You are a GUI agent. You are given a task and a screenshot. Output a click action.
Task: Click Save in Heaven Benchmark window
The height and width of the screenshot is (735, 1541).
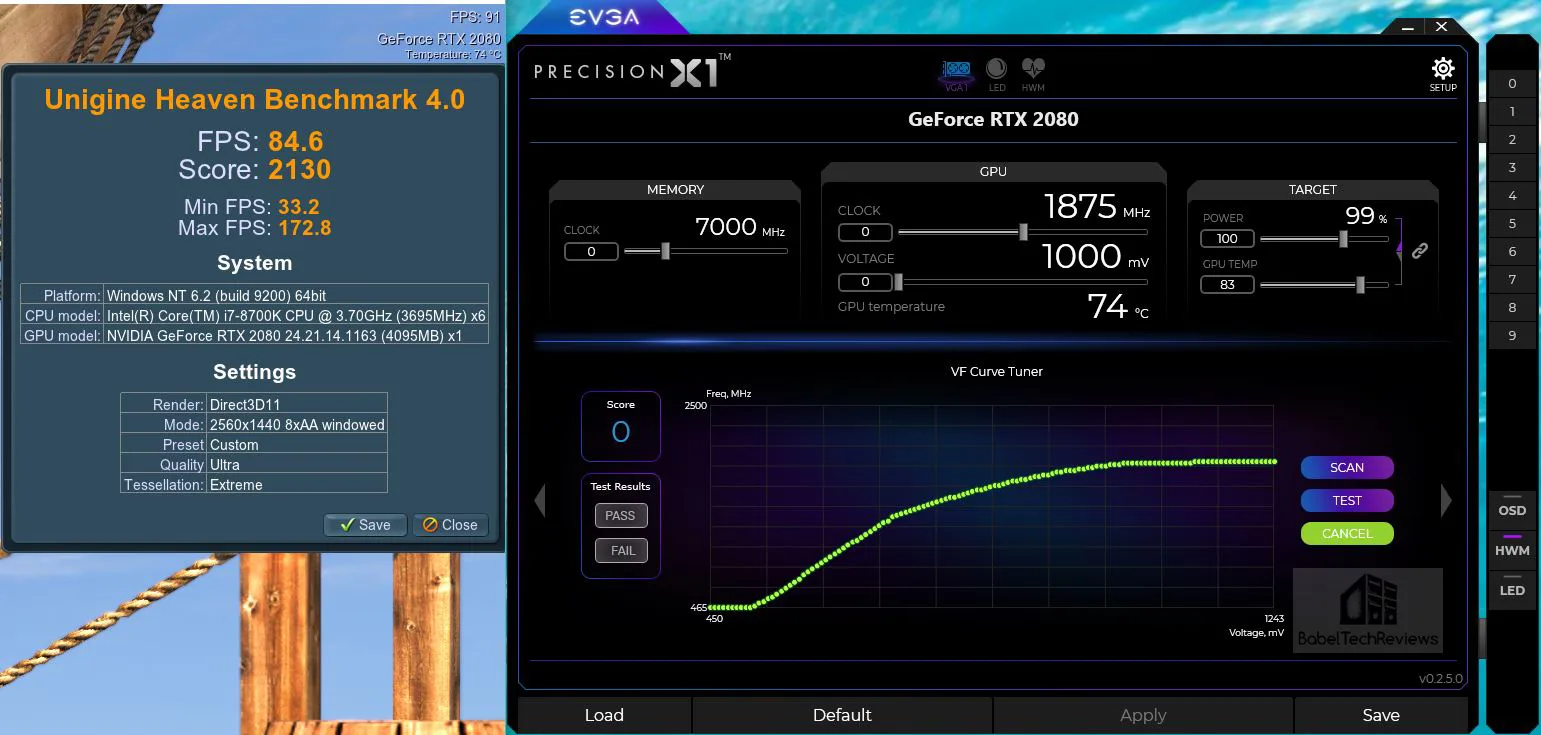point(365,525)
